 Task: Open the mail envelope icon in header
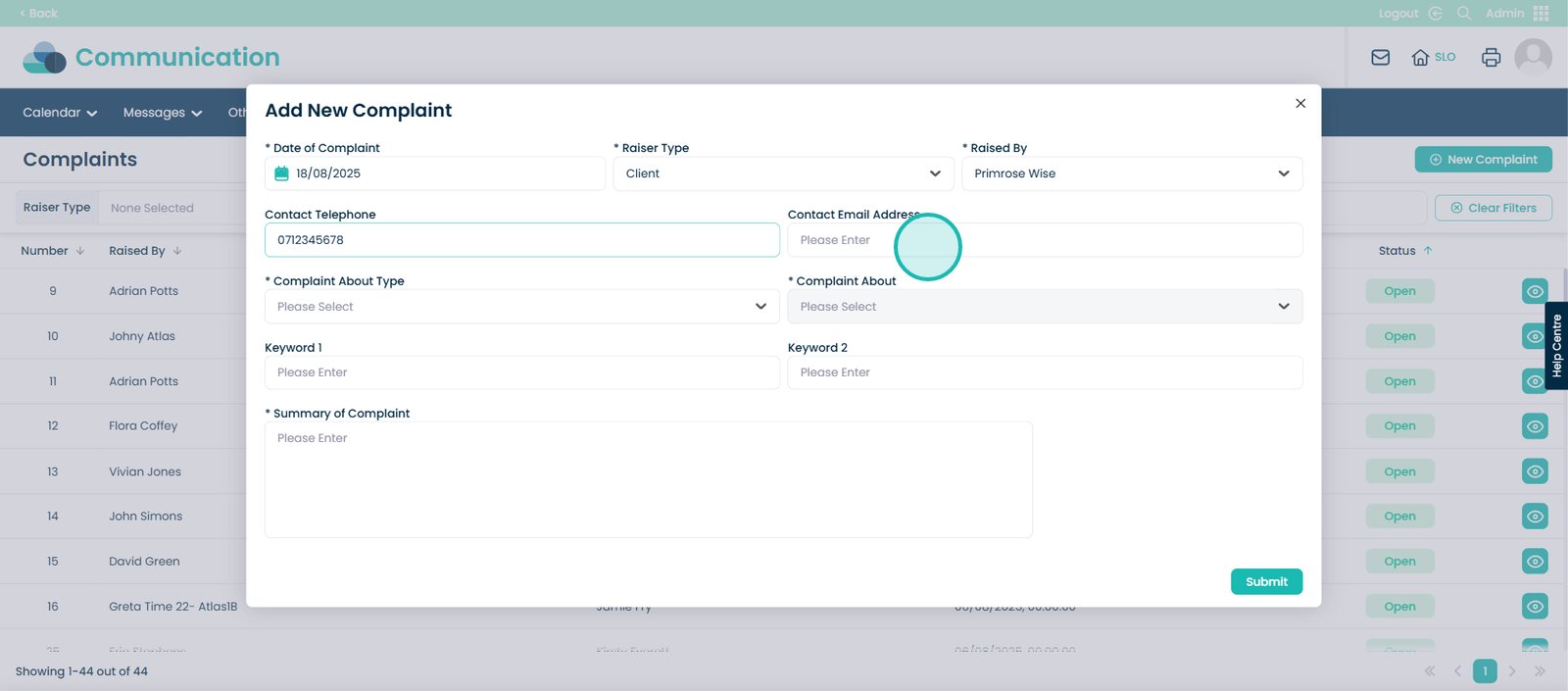coord(1380,58)
